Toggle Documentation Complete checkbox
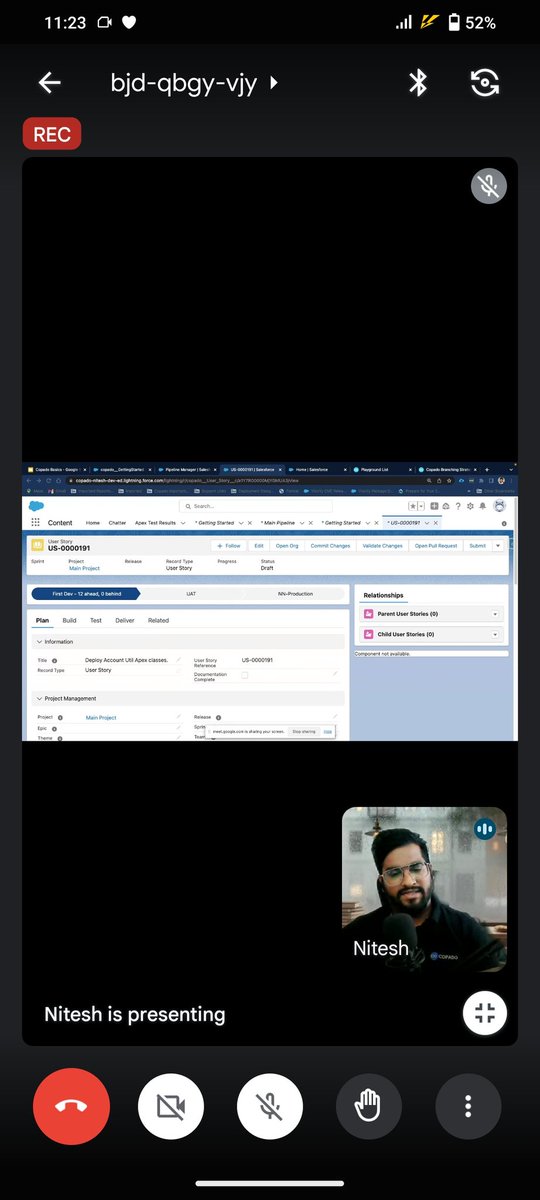Image resolution: width=540 pixels, height=1200 pixels. [x=245, y=676]
